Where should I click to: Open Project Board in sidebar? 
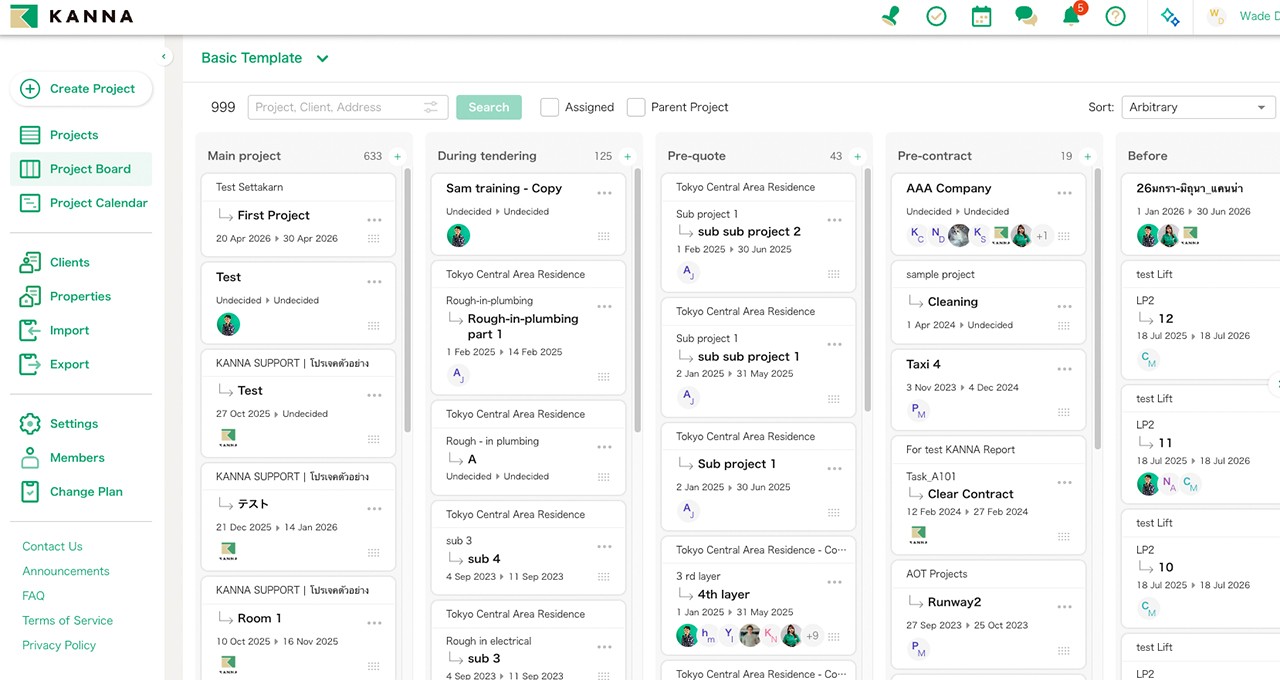(81, 169)
